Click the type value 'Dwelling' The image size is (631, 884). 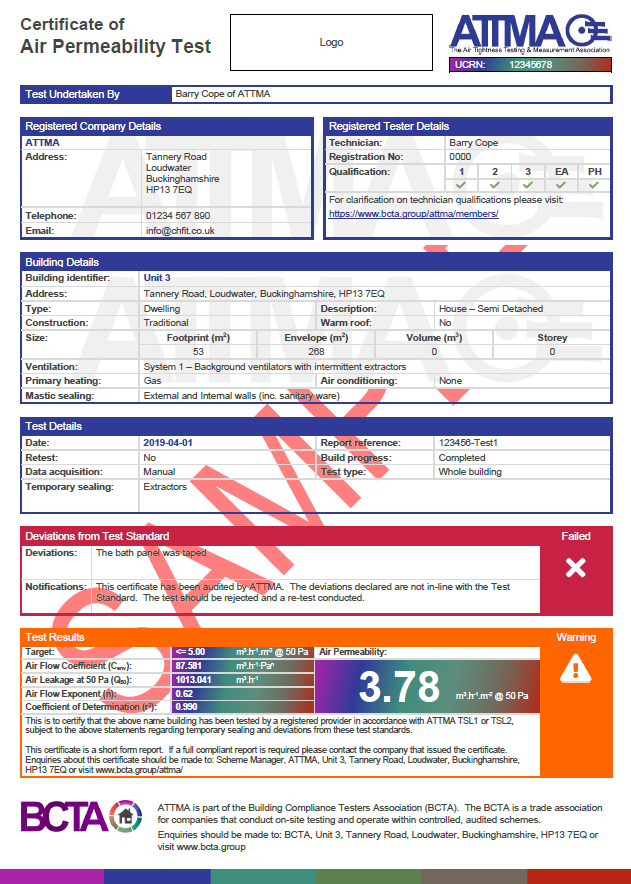tap(162, 308)
